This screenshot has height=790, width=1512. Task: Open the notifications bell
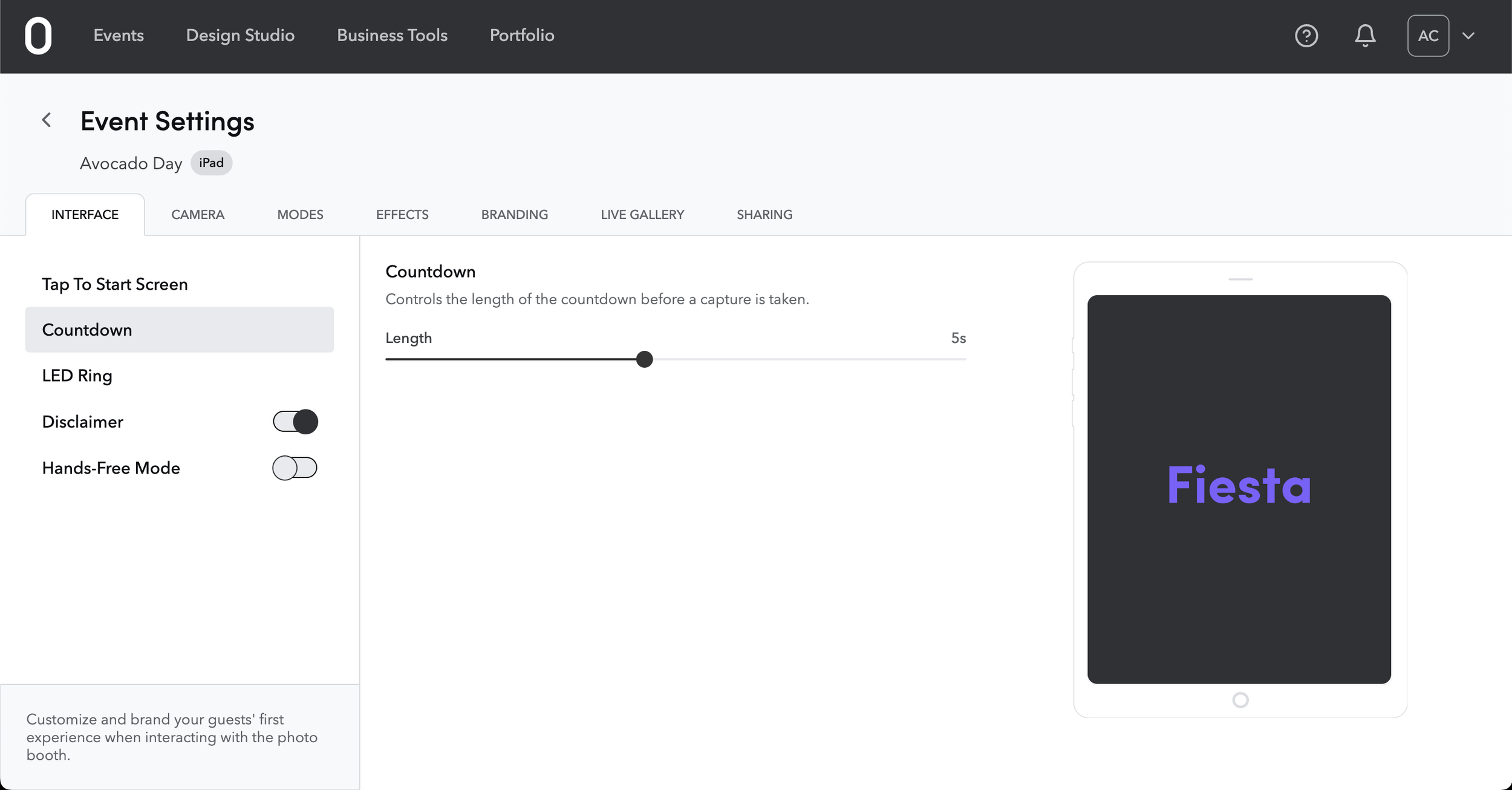[1365, 36]
